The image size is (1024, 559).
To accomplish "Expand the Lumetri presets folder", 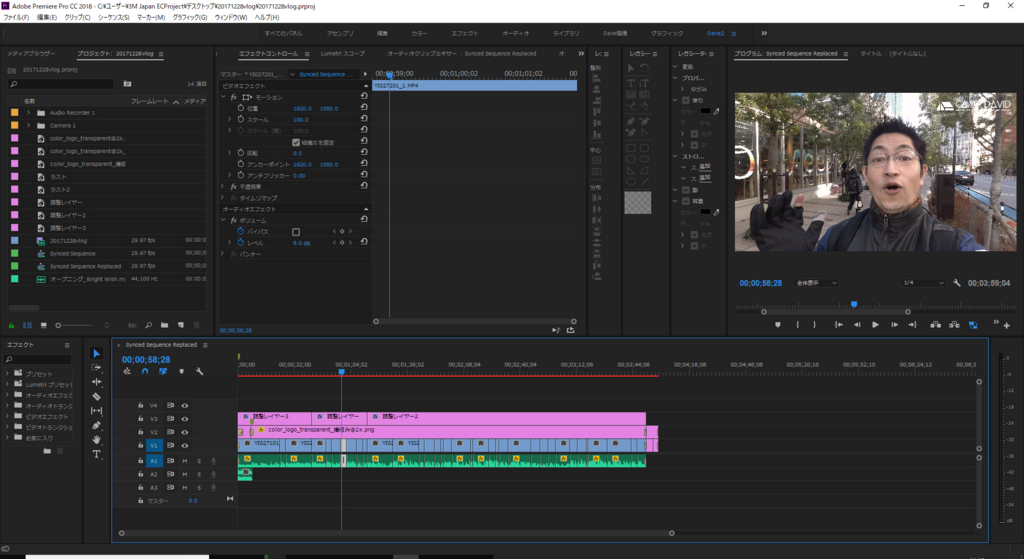I will (7, 384).
